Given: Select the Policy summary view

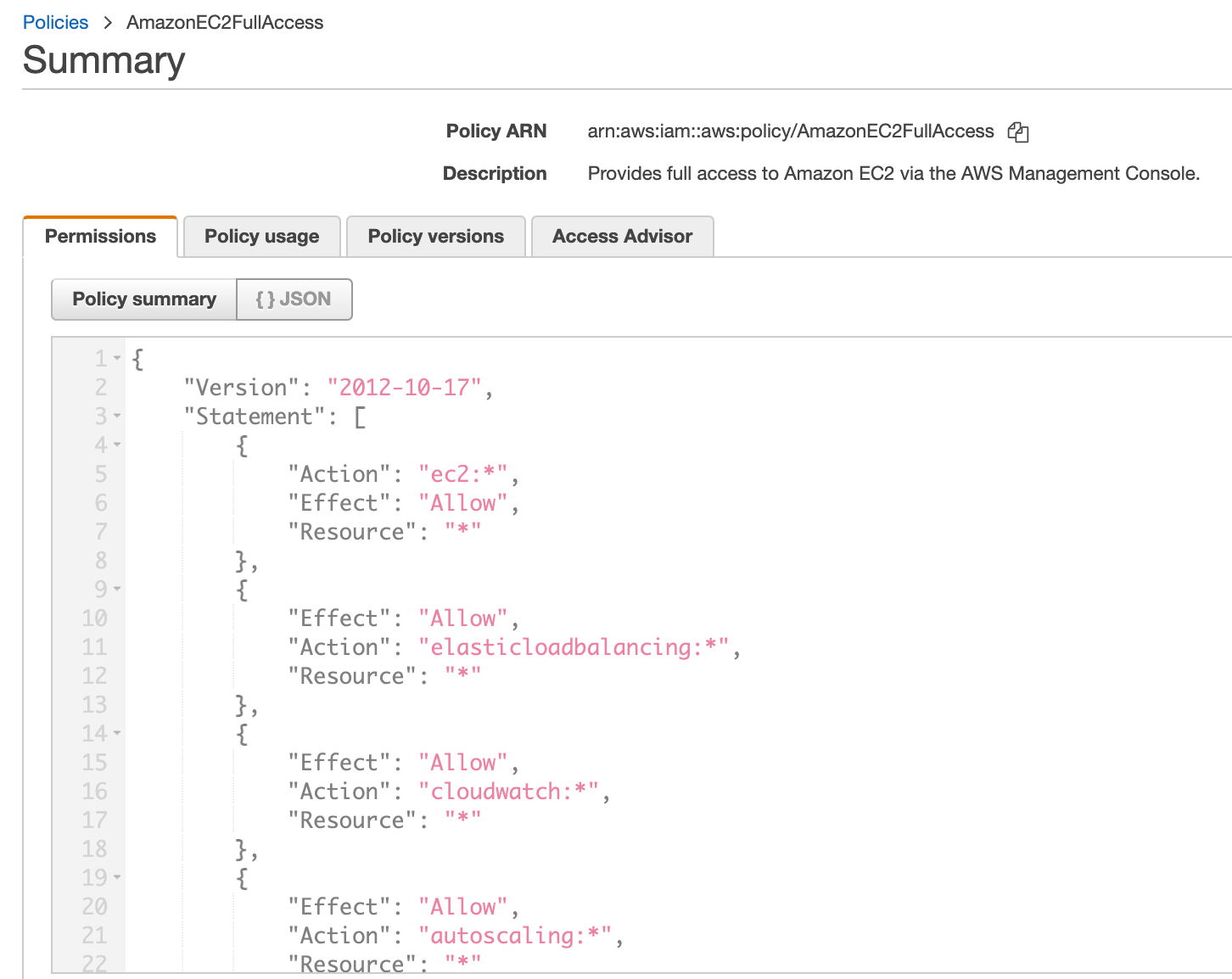Looking at the screenshot, I should click(143, 299).
